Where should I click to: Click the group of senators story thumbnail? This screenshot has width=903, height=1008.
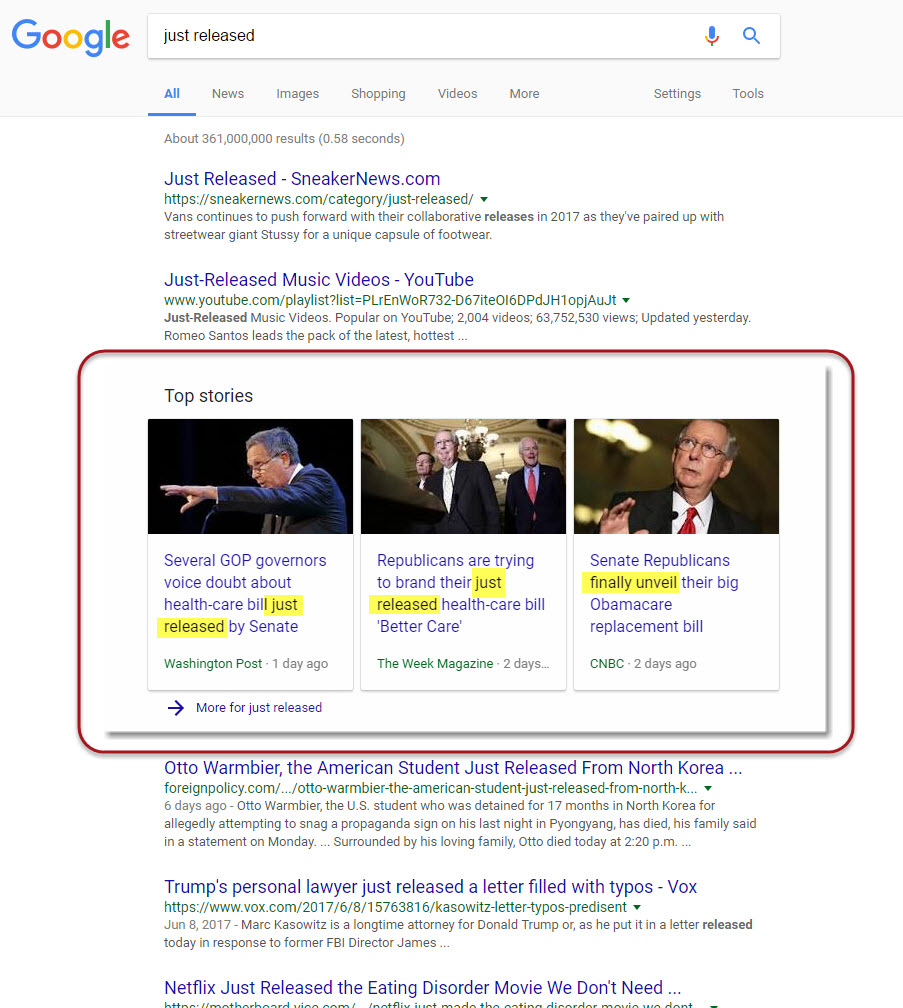[x=463, y=476]
